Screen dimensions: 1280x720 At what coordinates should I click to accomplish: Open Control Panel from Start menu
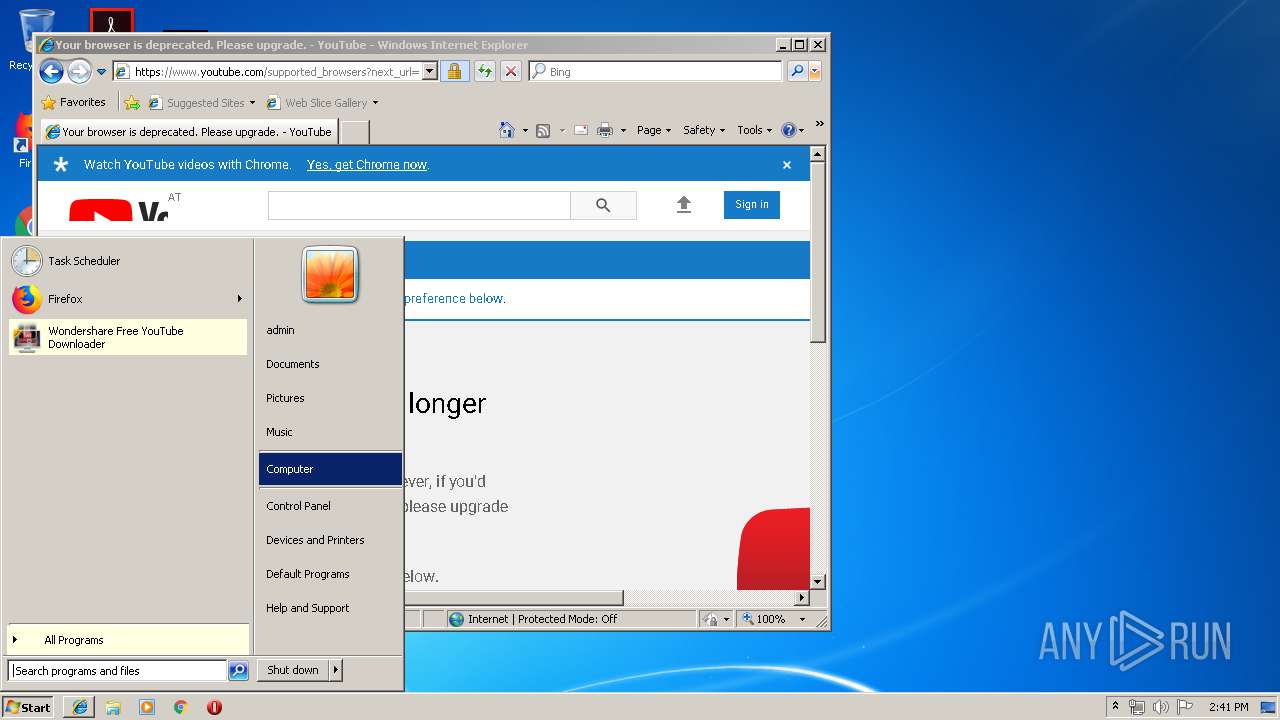click(x=330, y=506)
